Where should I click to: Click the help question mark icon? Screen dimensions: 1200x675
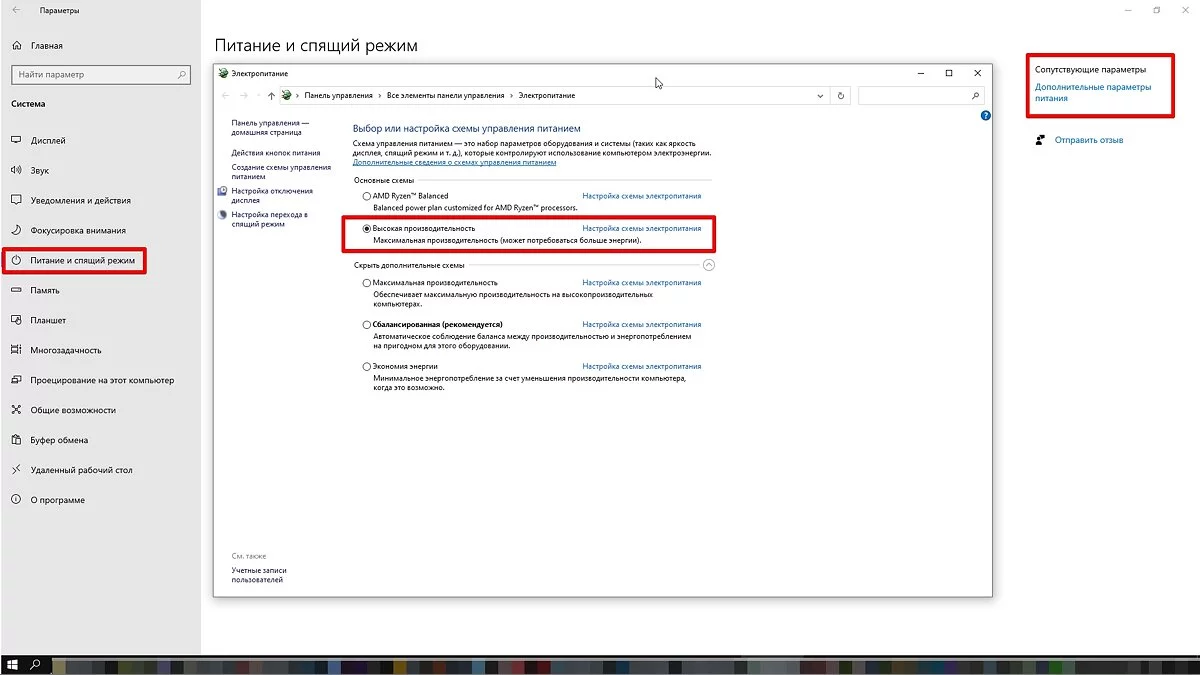pyautogui.click(x=985, y=116)
